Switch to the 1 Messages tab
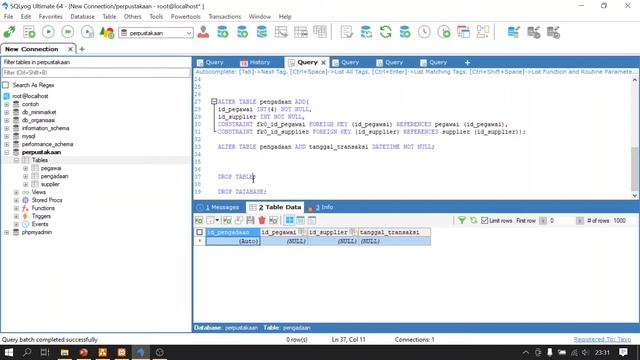Viewport: 640px width, 360px height. (x=218, y=207)
